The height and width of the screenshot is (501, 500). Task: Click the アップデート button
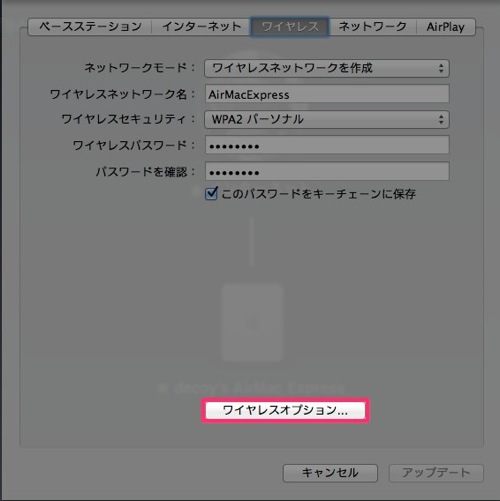[436, 473]
